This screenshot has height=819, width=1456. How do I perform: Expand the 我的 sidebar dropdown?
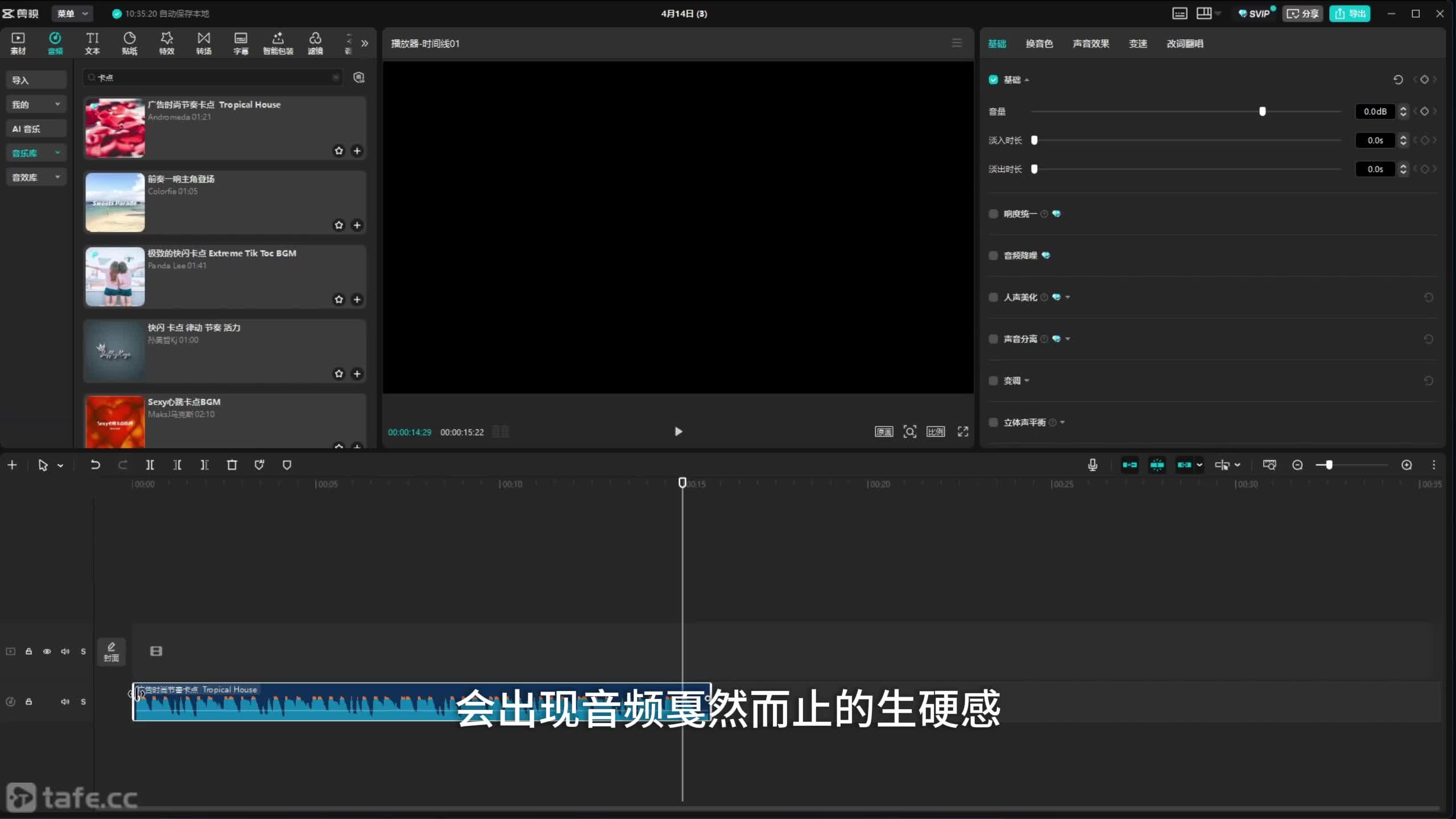tap(57, 104)
